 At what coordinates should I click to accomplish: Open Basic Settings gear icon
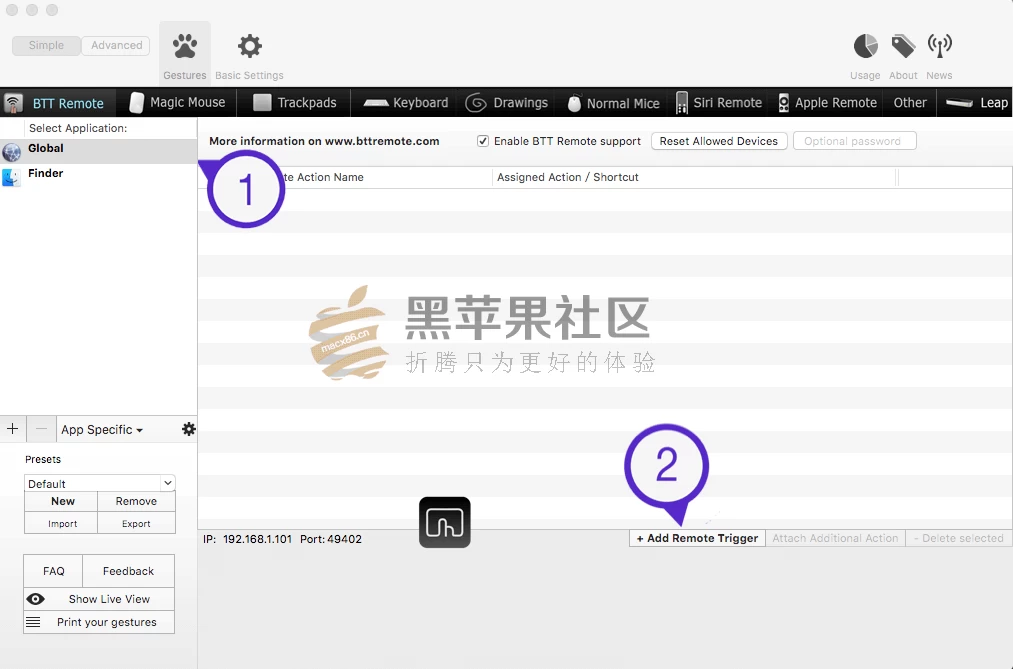coord(249,46)
